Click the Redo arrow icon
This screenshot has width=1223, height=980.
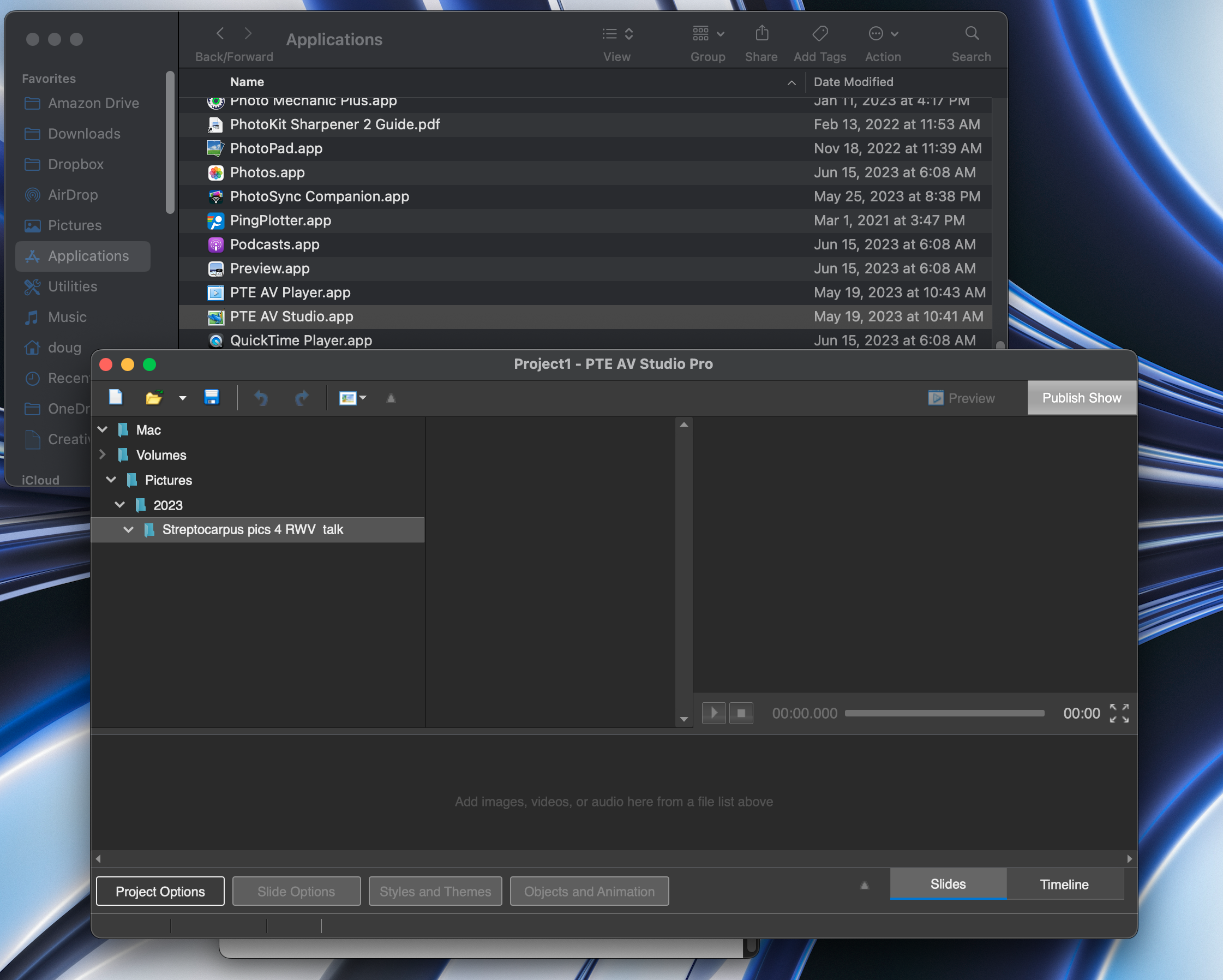click(x=301, y=398)
